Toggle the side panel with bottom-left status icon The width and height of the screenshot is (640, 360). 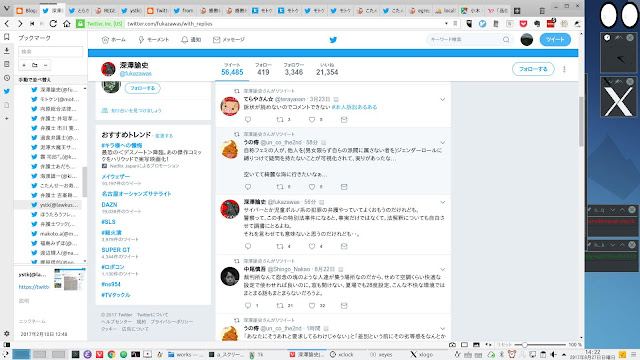[7, 345]
